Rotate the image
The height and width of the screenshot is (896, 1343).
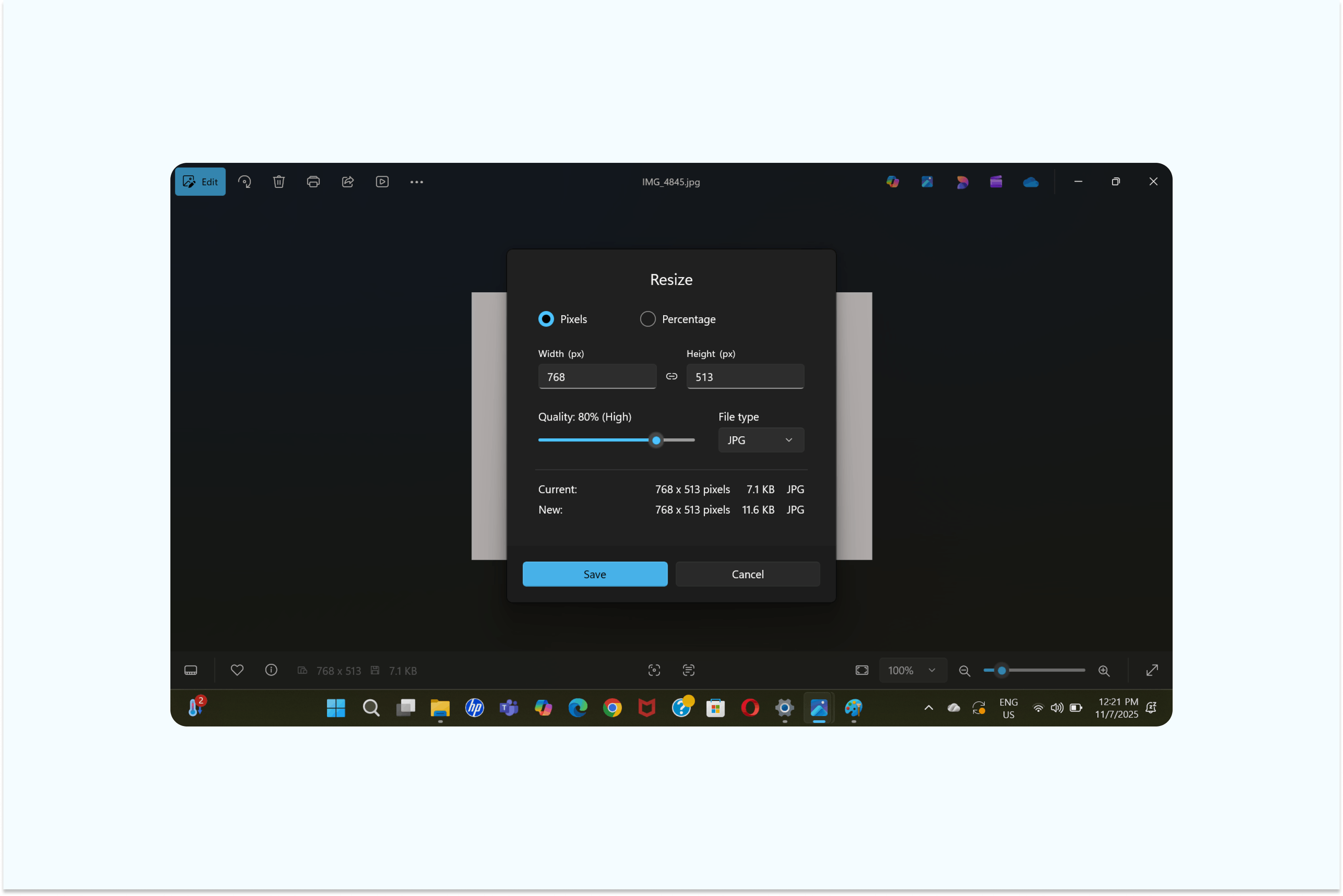pos(245,182)
